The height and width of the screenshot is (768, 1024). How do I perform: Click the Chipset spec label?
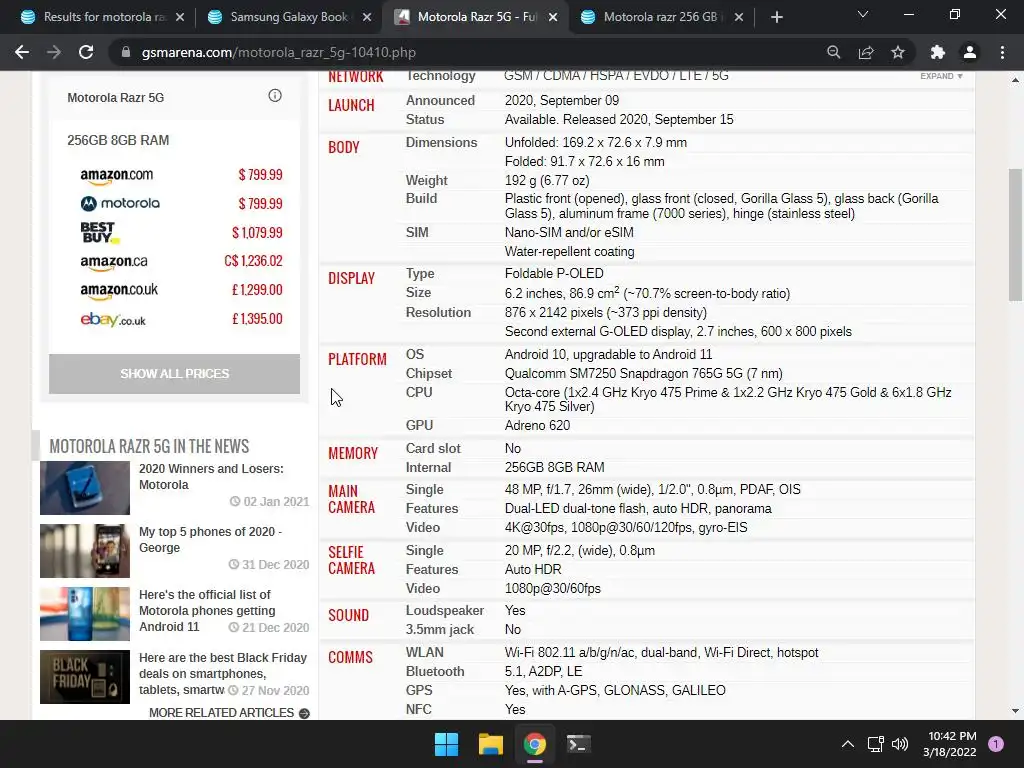(428, 374)
